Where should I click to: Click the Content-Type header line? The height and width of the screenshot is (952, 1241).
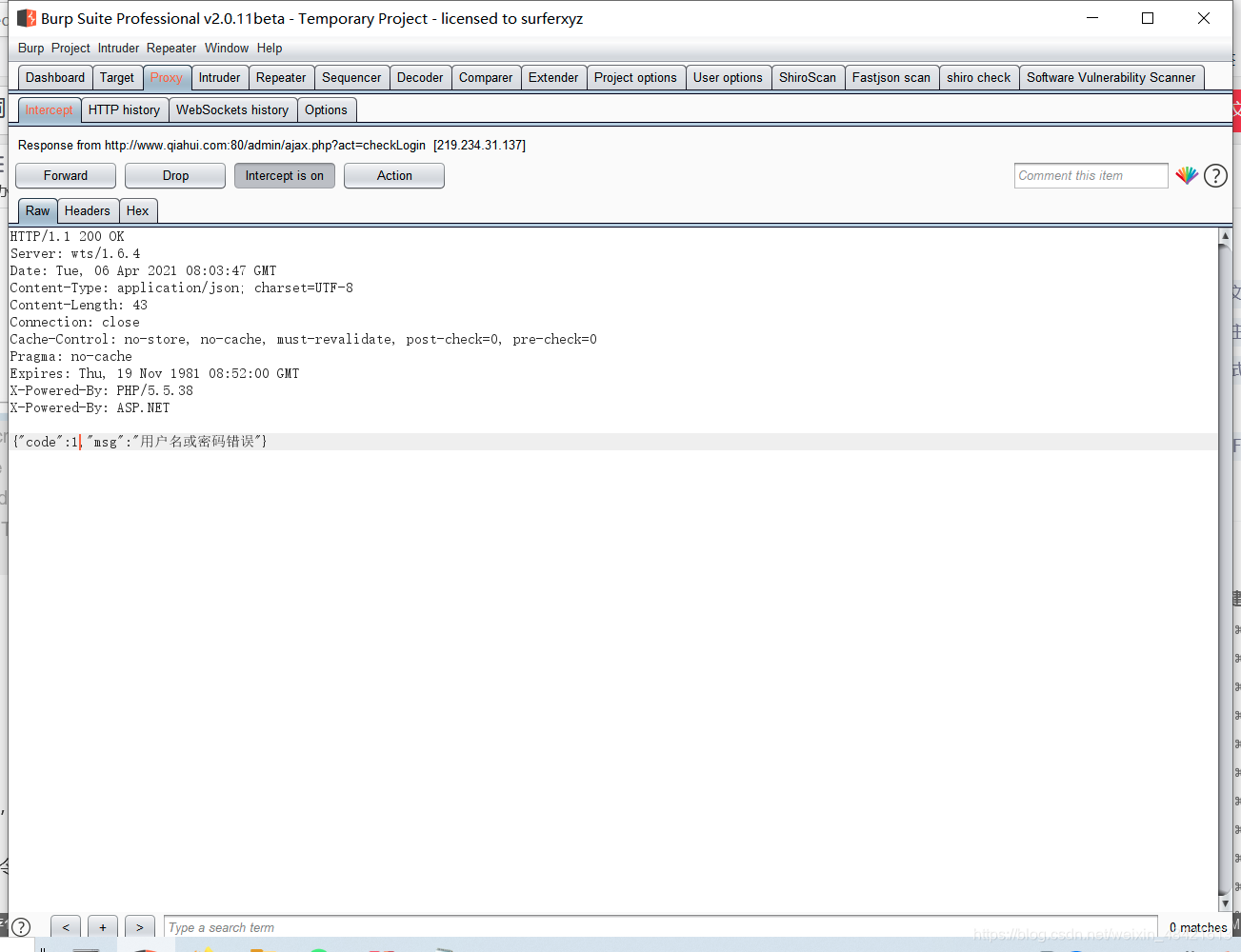[182, 288]
